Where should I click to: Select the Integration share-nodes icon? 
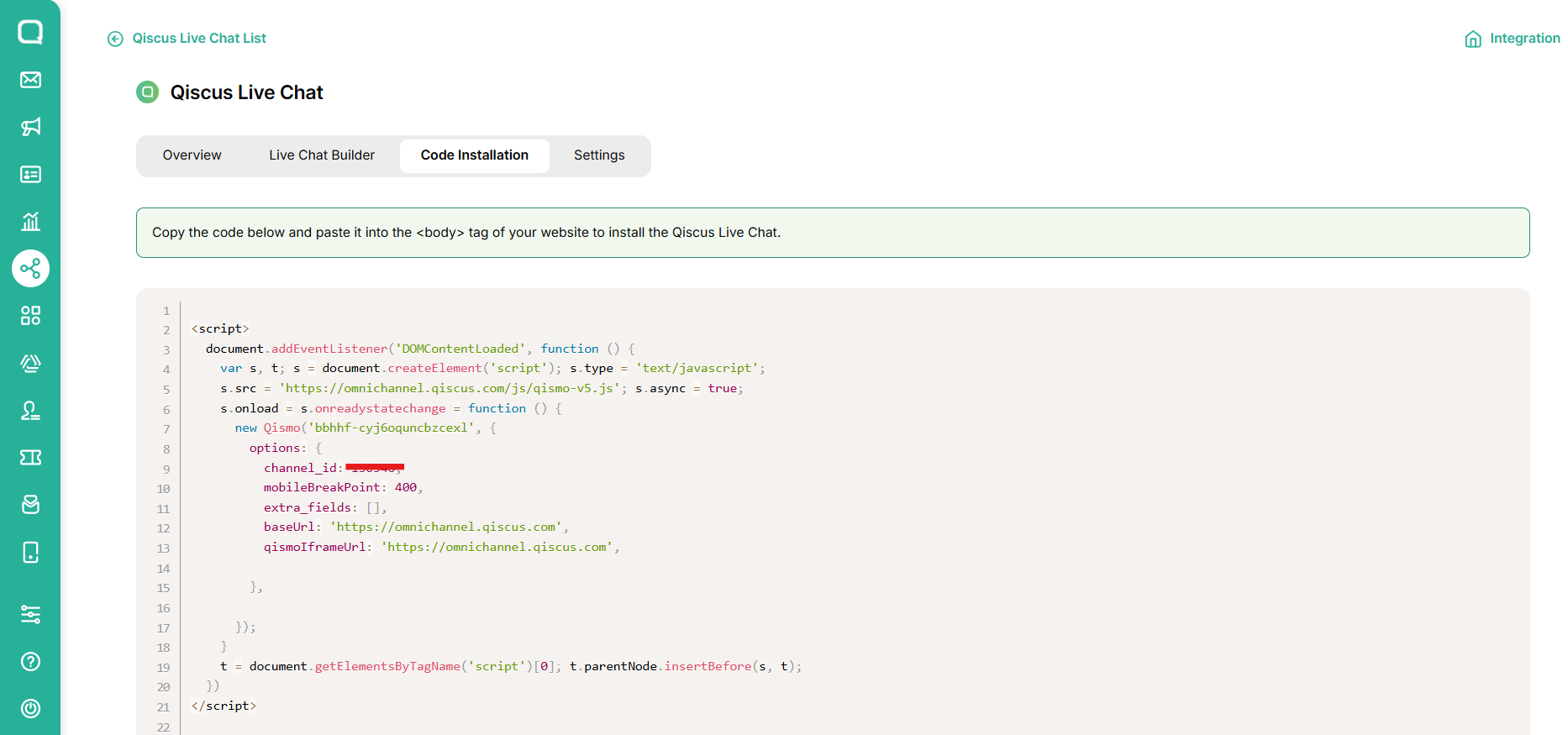[30, 269]
